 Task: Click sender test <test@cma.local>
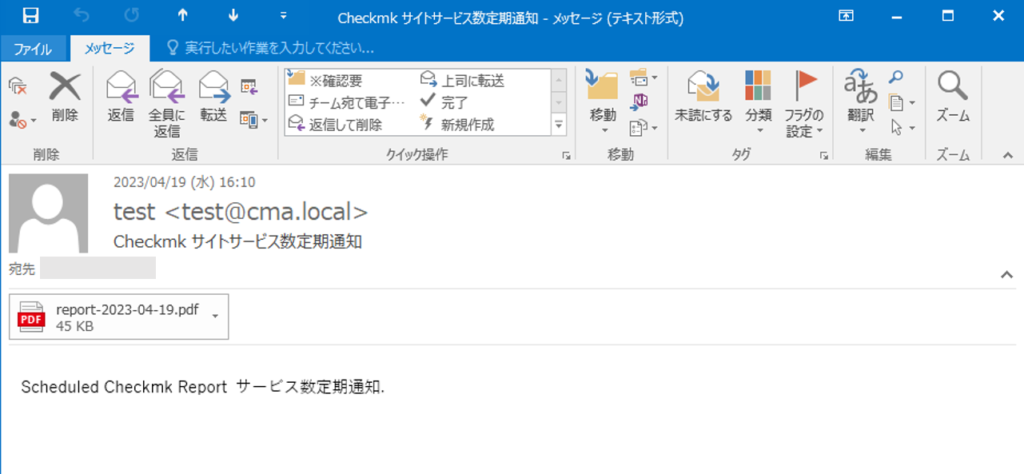[241, 212]
